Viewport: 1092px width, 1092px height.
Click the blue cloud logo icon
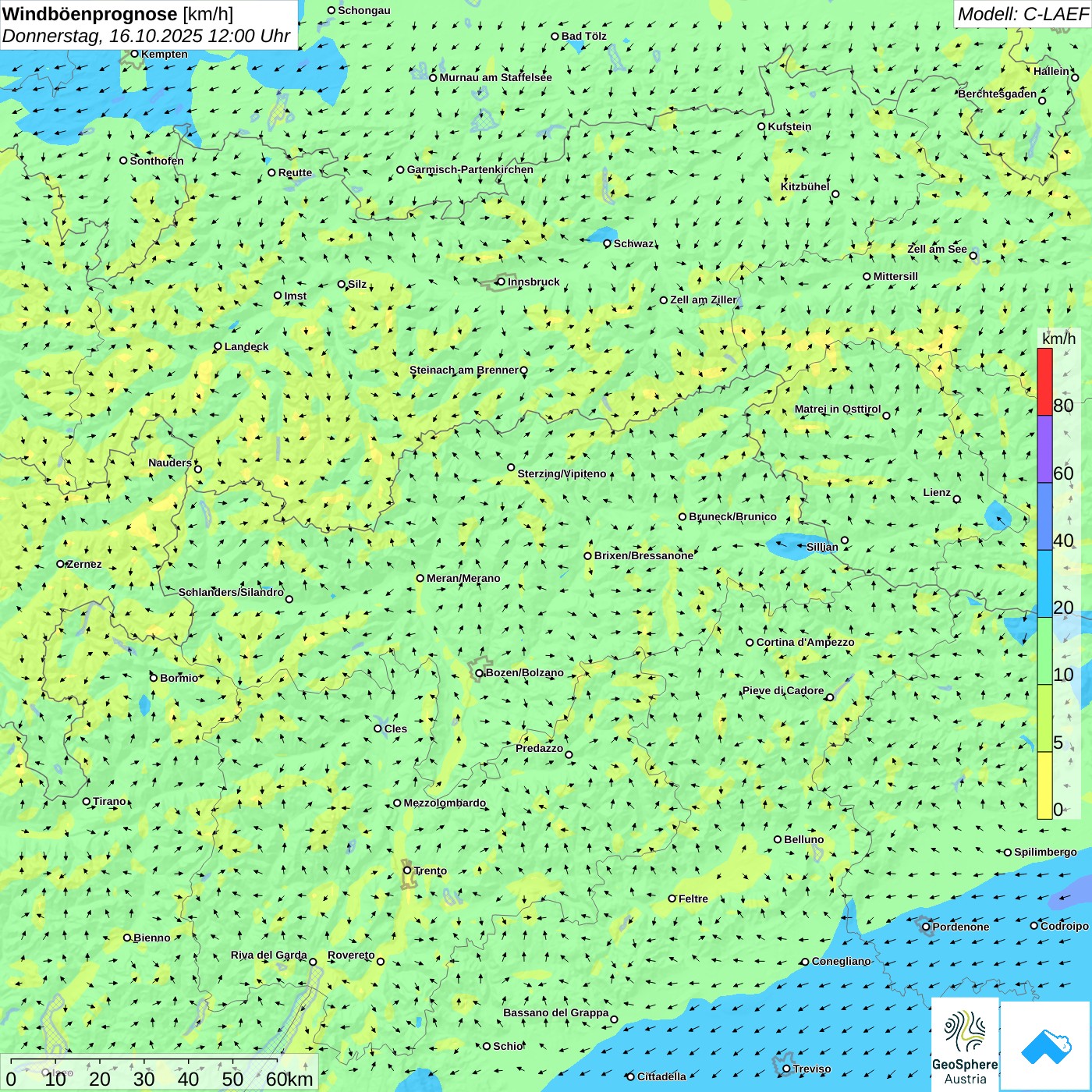coord(1046,1046)
